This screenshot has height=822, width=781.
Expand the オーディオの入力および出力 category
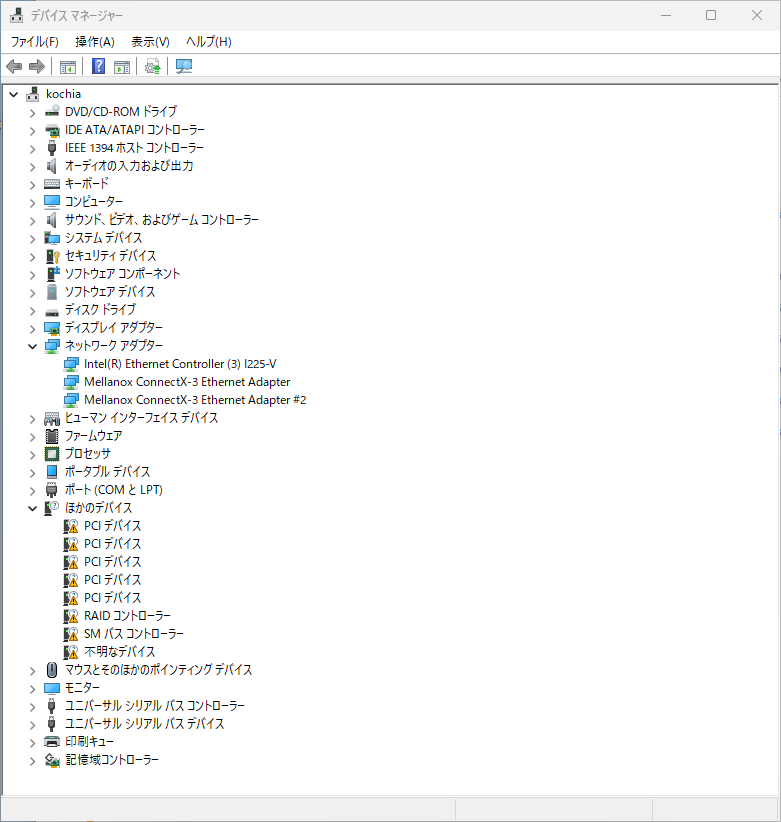click(32, 167)
